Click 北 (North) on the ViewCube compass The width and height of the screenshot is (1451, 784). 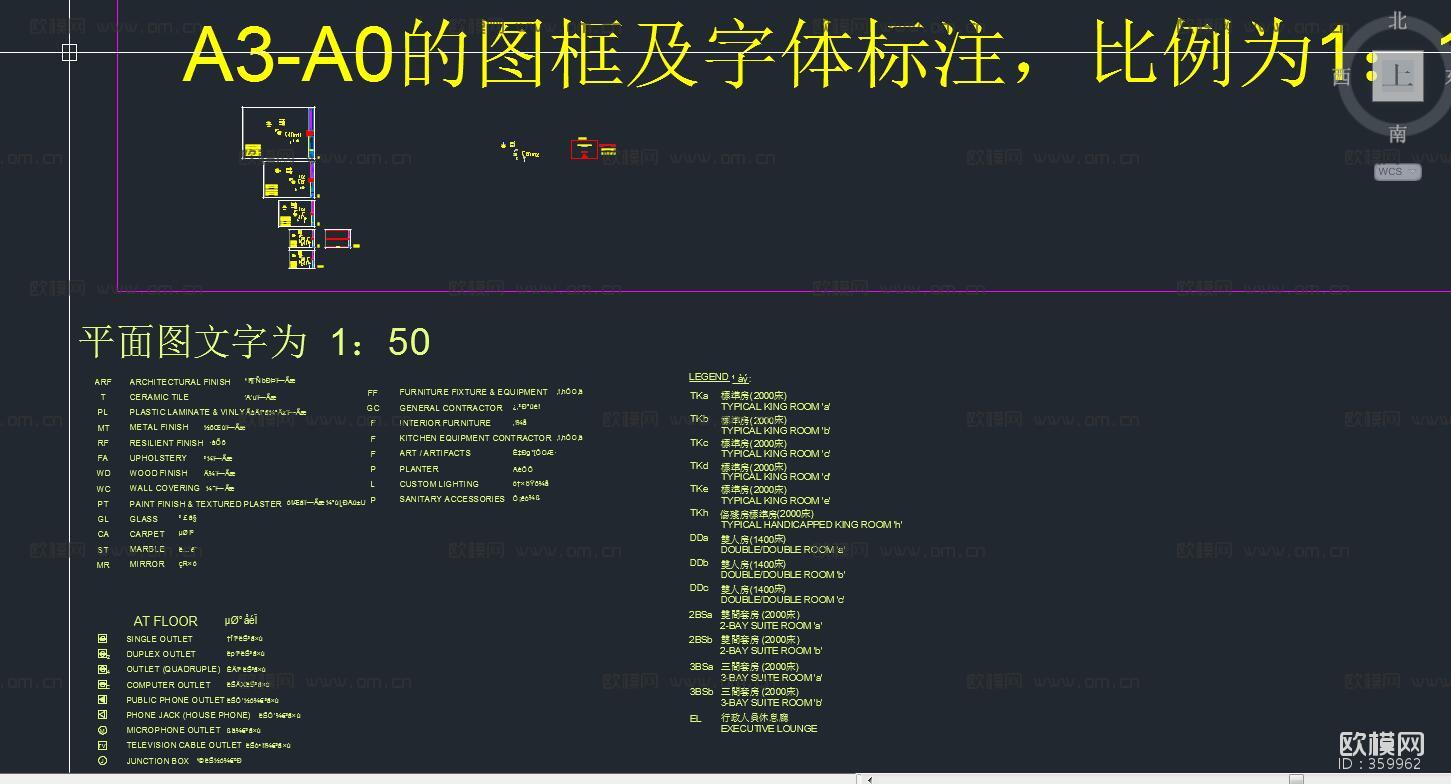click(1397, 20)
